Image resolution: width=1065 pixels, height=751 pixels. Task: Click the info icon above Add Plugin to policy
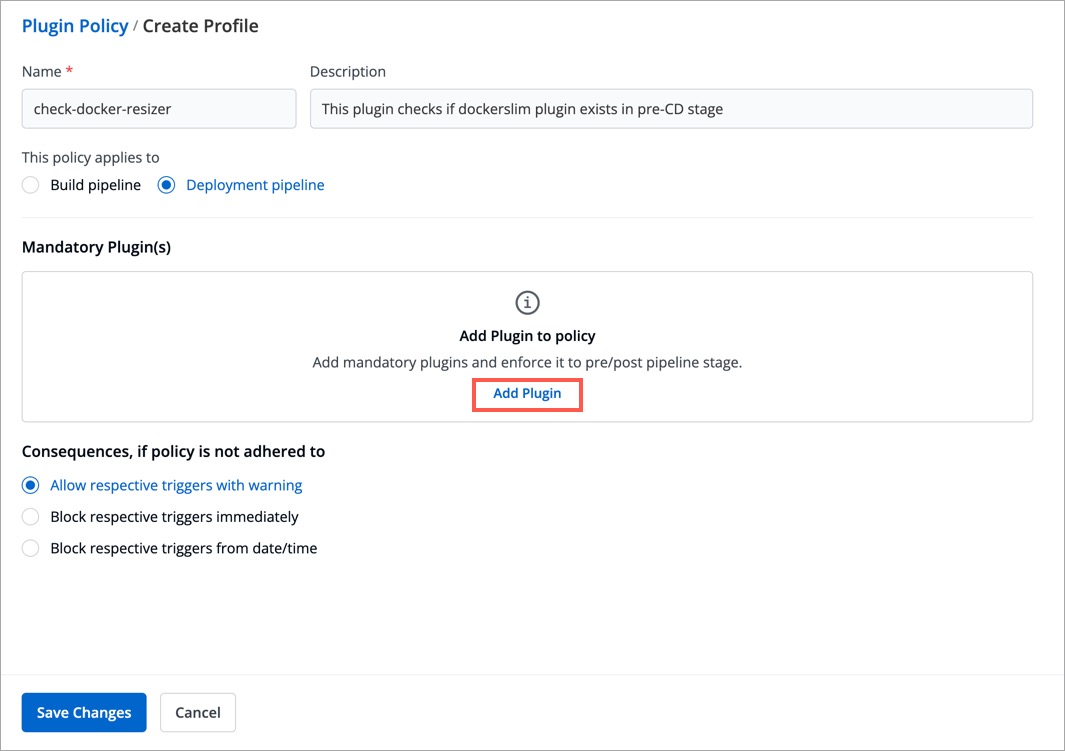[x=527, y=303]
